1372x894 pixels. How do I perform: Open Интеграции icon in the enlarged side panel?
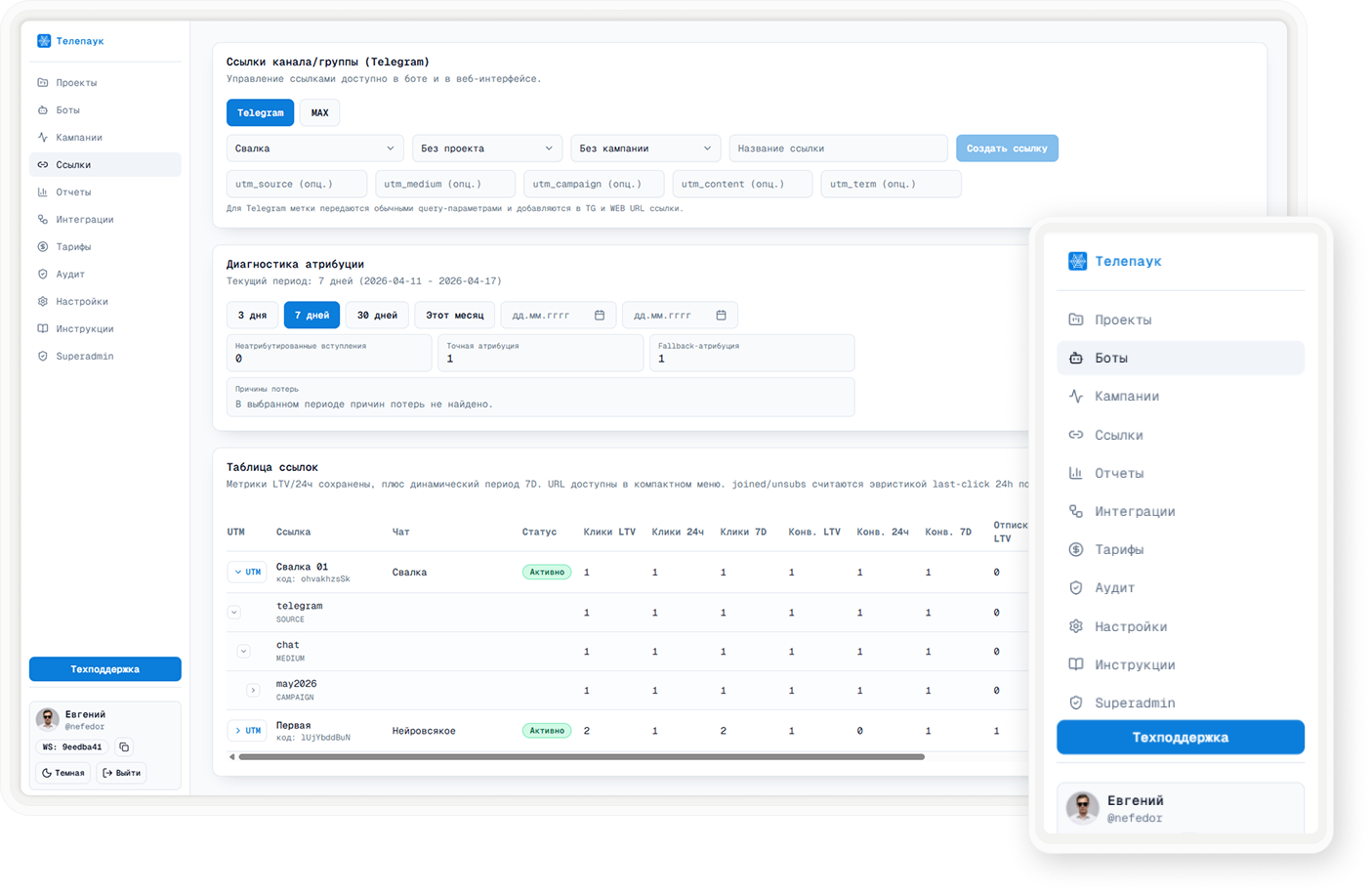1076,511
